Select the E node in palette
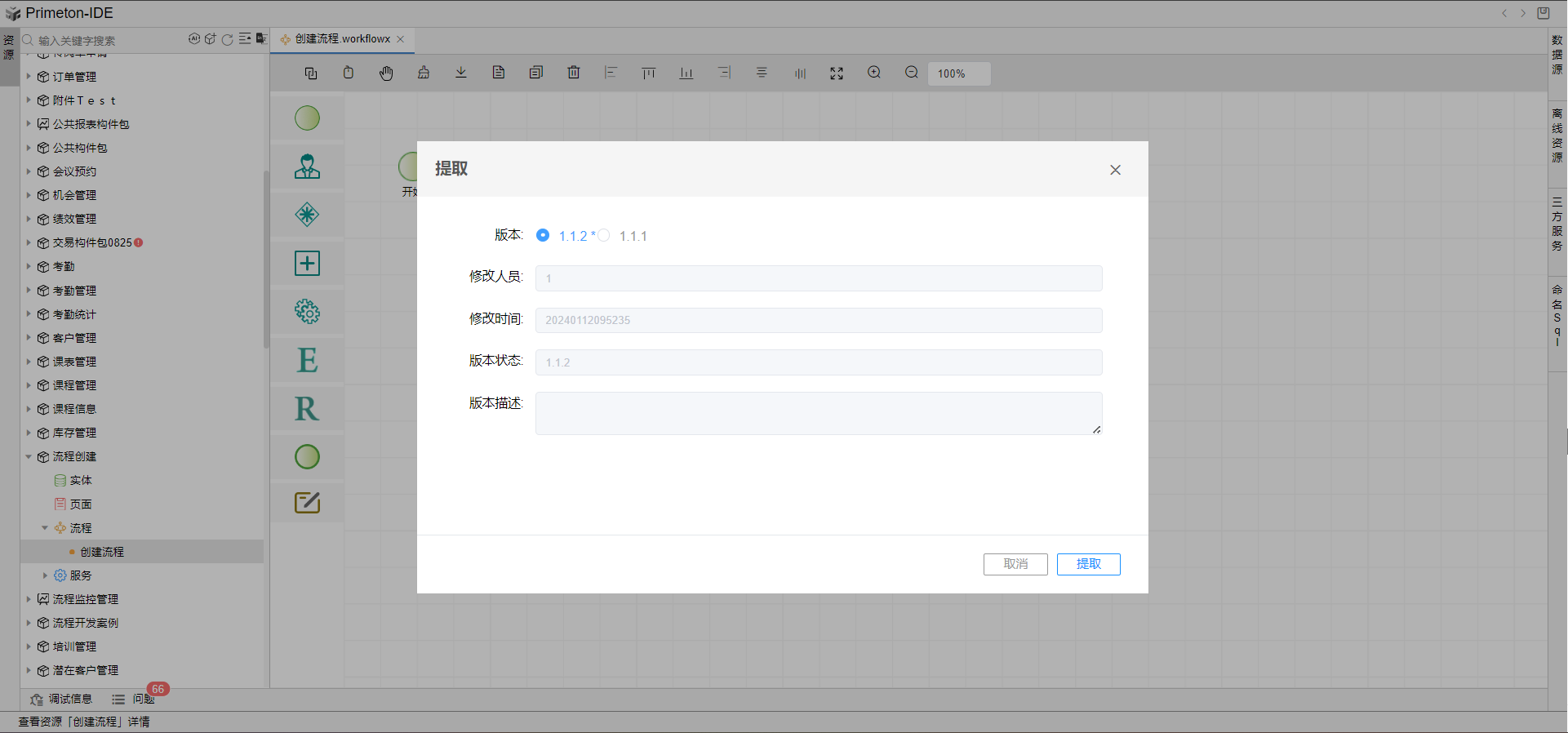This screenshot has height=733, width=1568. 307,360
